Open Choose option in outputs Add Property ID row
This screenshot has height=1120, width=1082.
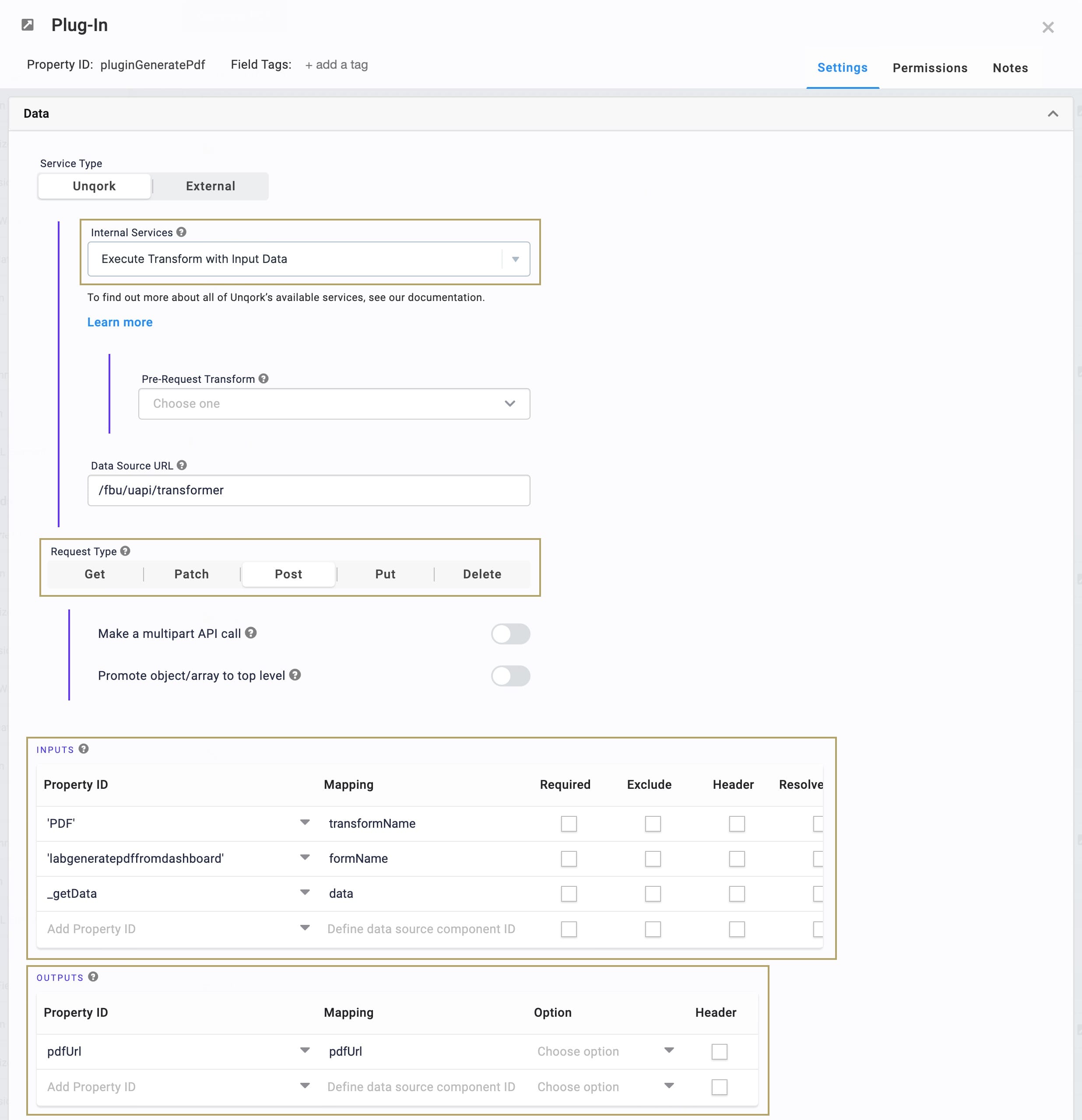pyautogui.click(x=606, y=1087)
